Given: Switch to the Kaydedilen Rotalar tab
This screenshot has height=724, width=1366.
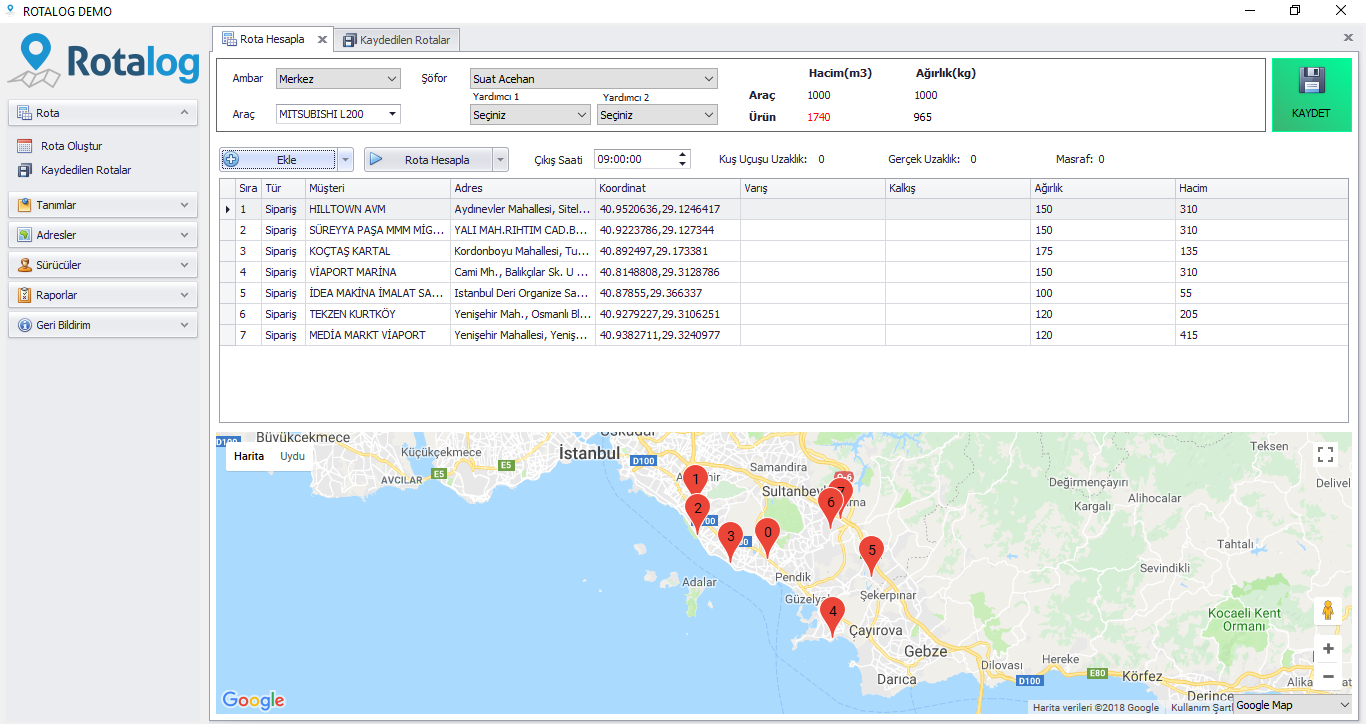Looking at the screenshot, I should coord(396,40).
